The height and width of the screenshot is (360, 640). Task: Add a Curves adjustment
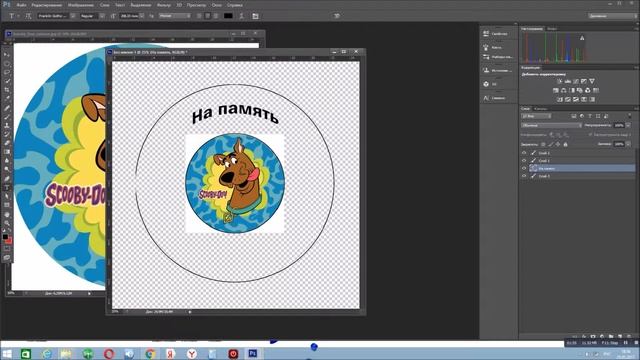pos(576,81)
